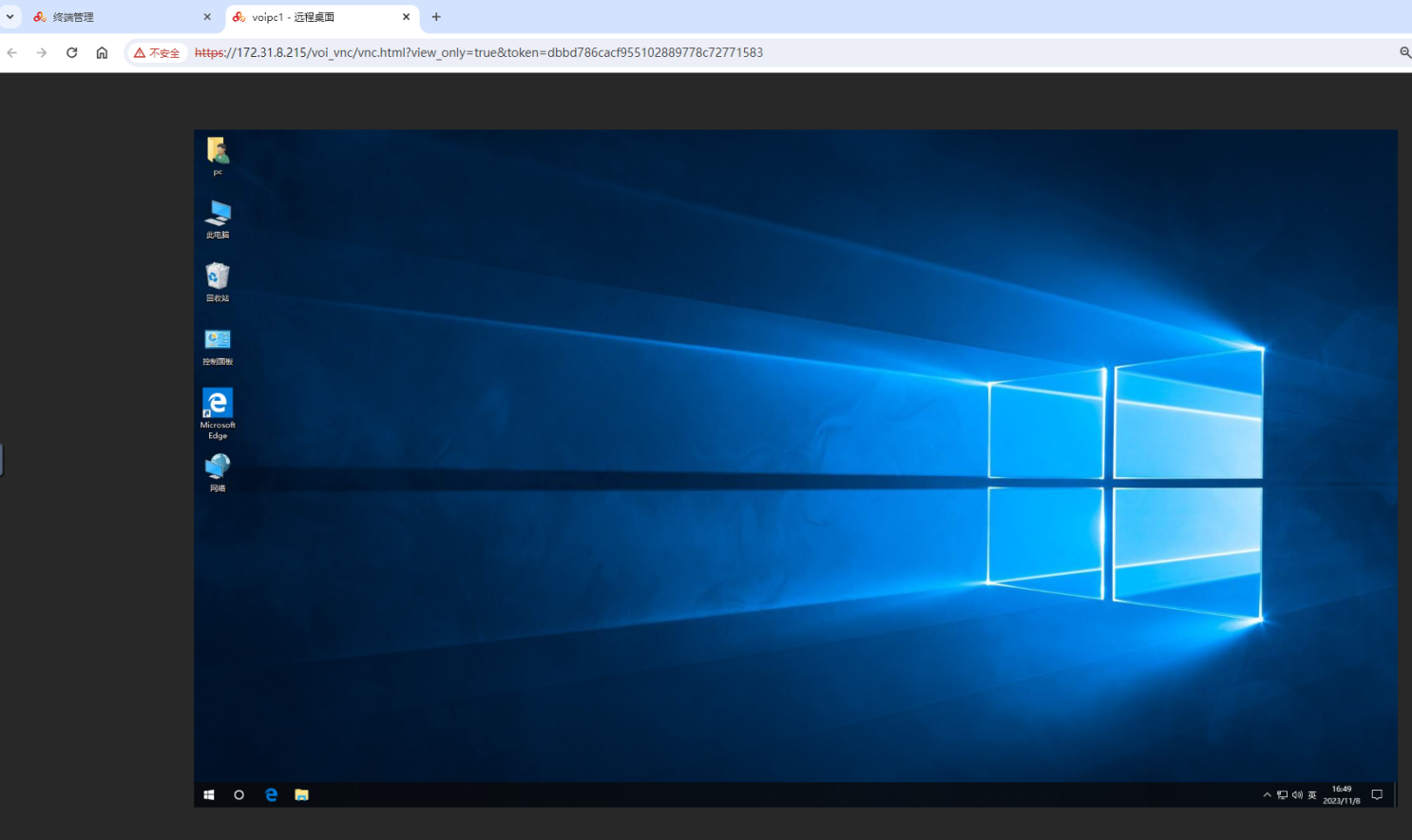Expand the noVNC control bar handle
This screenshot has height=840, width=1412.
click(2, 460)
